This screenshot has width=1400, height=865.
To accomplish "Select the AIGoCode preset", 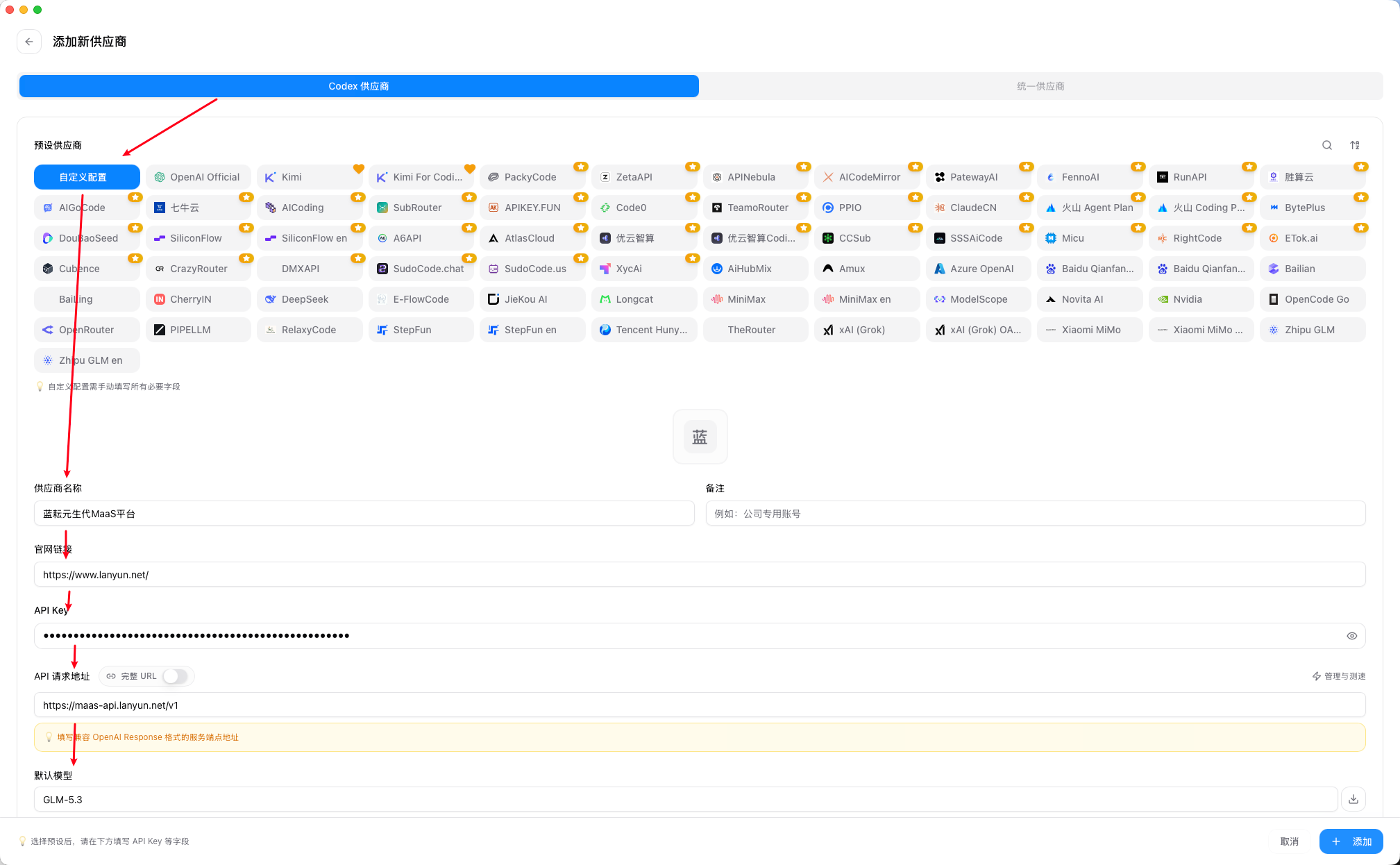I will (87, 208).
